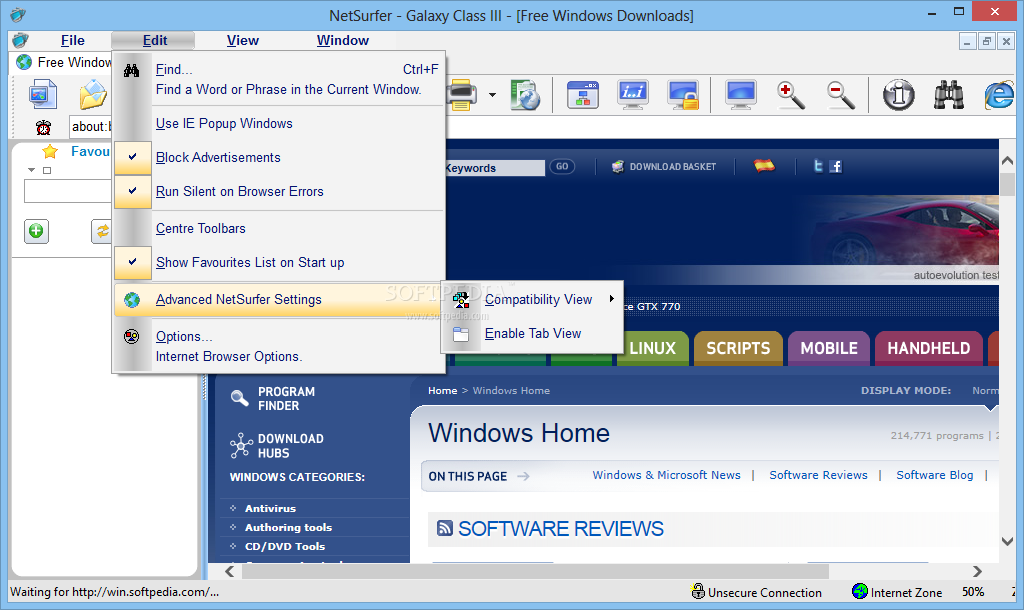Click the plain blue monitor toolbar icon
Viewport: 1024px width, 610px height.
741,95
